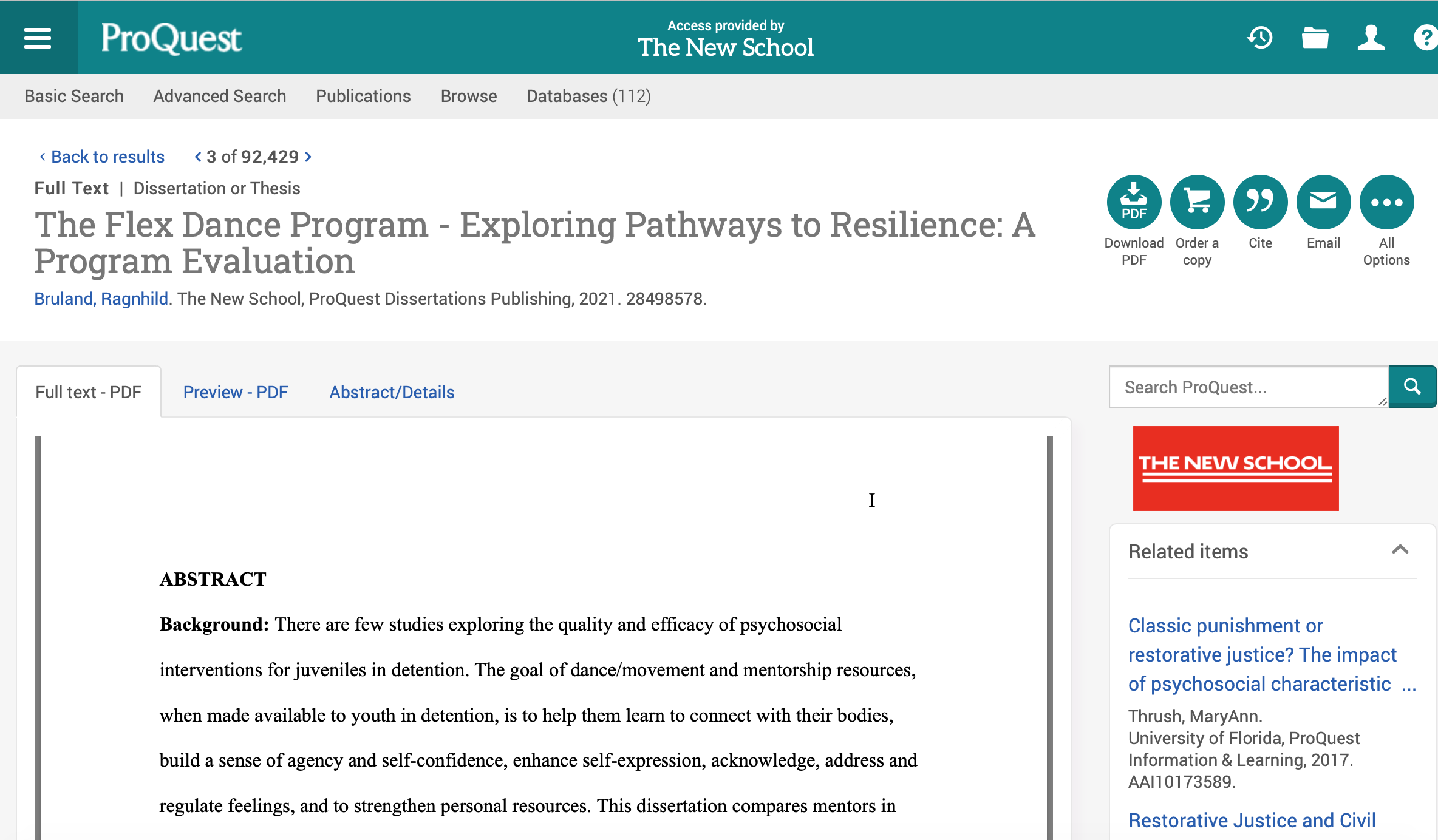This screenshot has width=1438, height=840.
Task: Click The New School header text
Action: (x=726, y=47)
